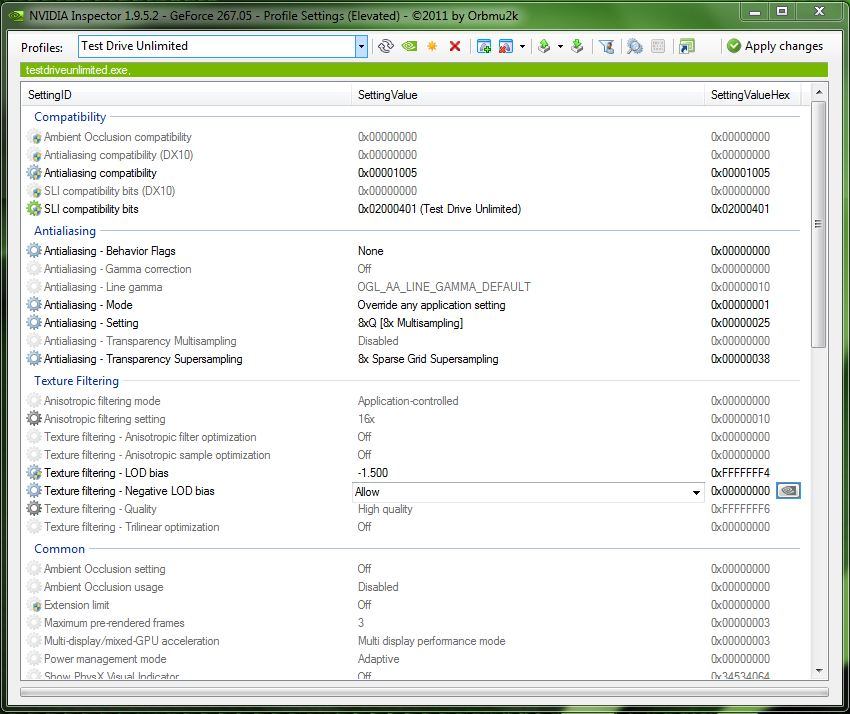Viewport: 850px width, 714px height.
Task: Select the 'High quality' value
Action: pos(385,509)
